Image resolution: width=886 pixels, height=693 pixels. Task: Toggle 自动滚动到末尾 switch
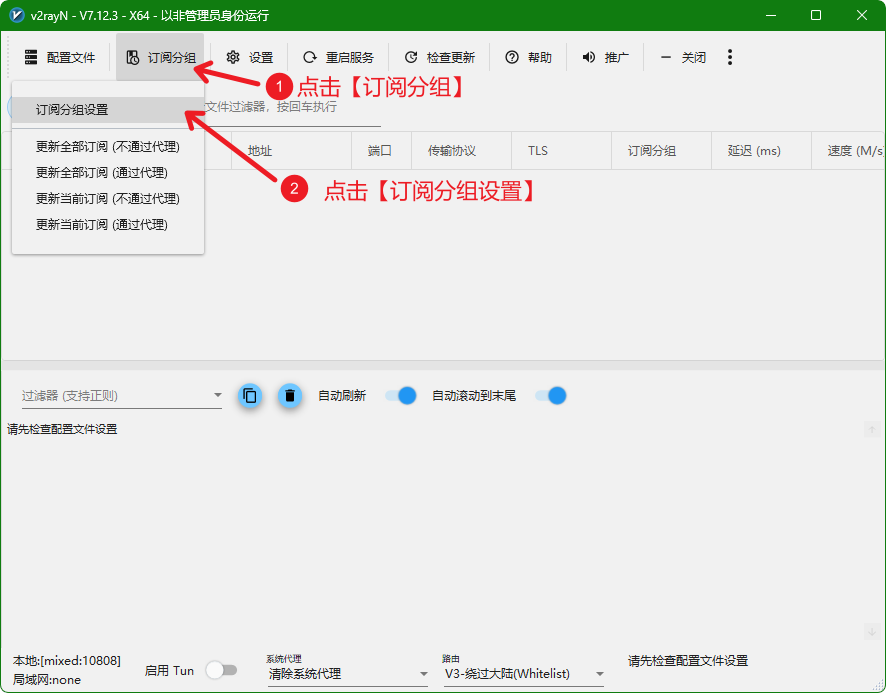[551, 396]
